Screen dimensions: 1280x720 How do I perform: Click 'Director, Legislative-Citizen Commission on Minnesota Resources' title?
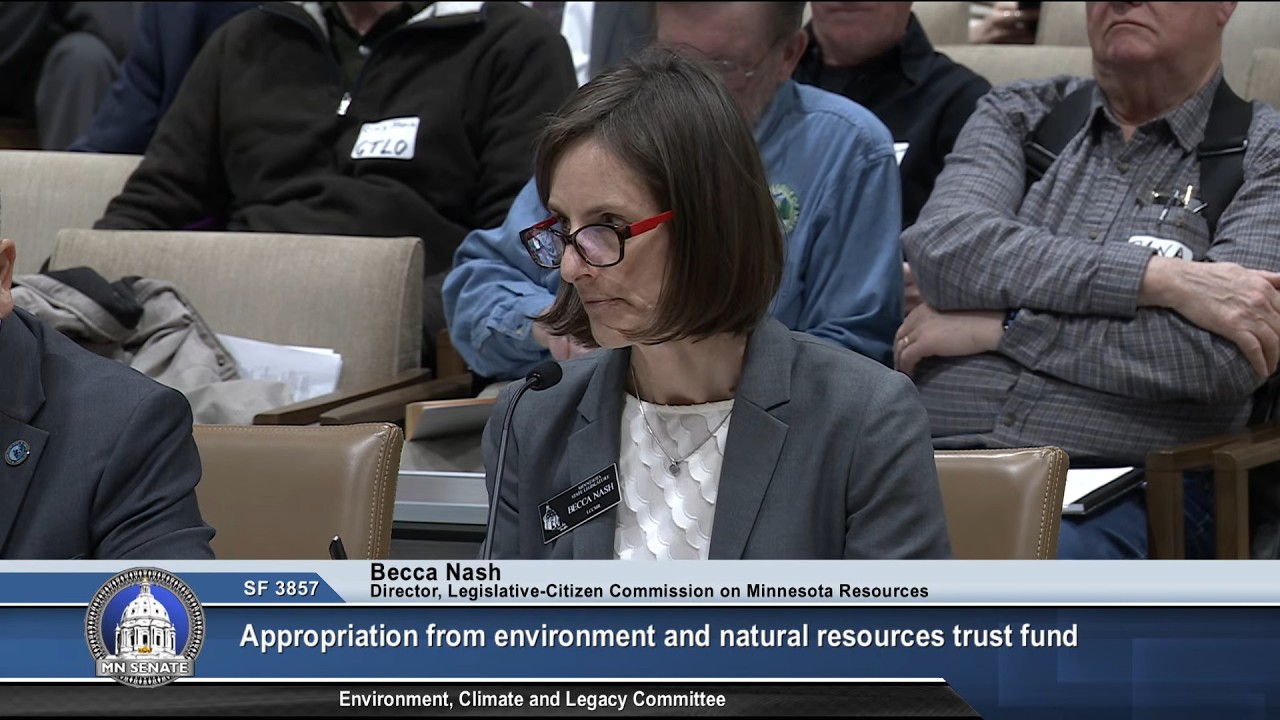(649, 592)
